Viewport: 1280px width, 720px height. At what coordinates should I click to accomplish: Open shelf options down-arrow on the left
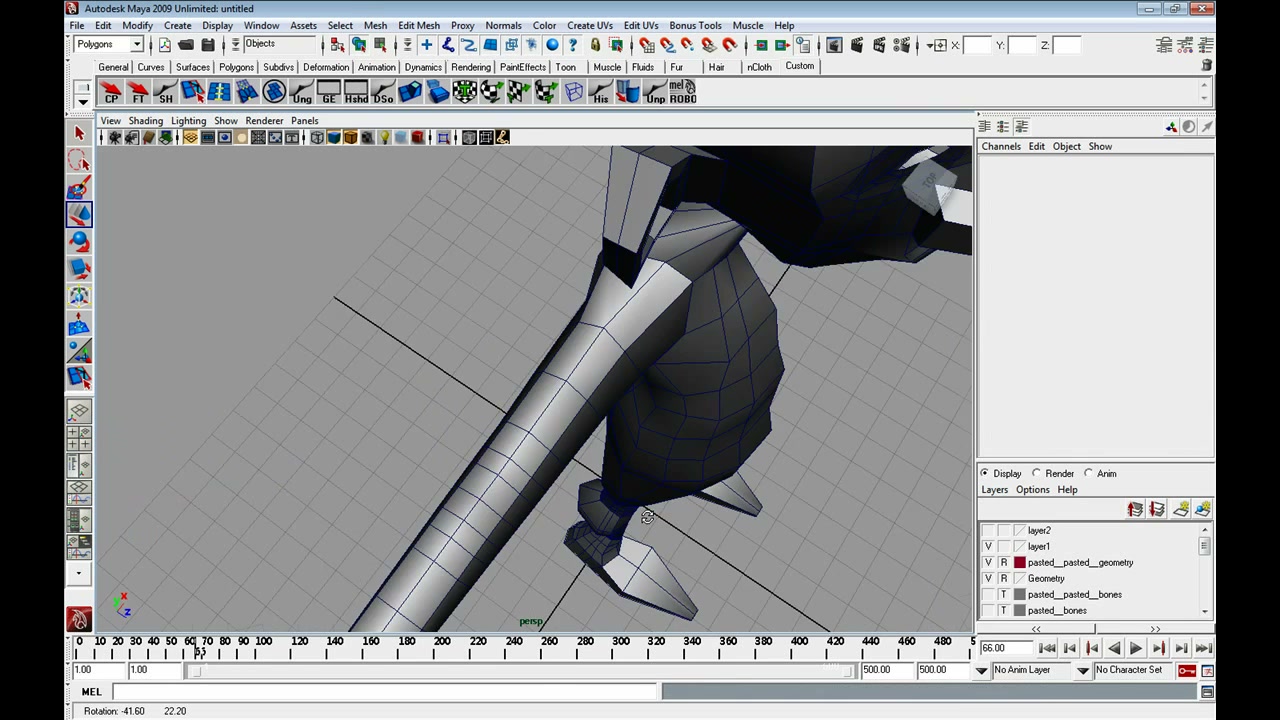(83, 101)
